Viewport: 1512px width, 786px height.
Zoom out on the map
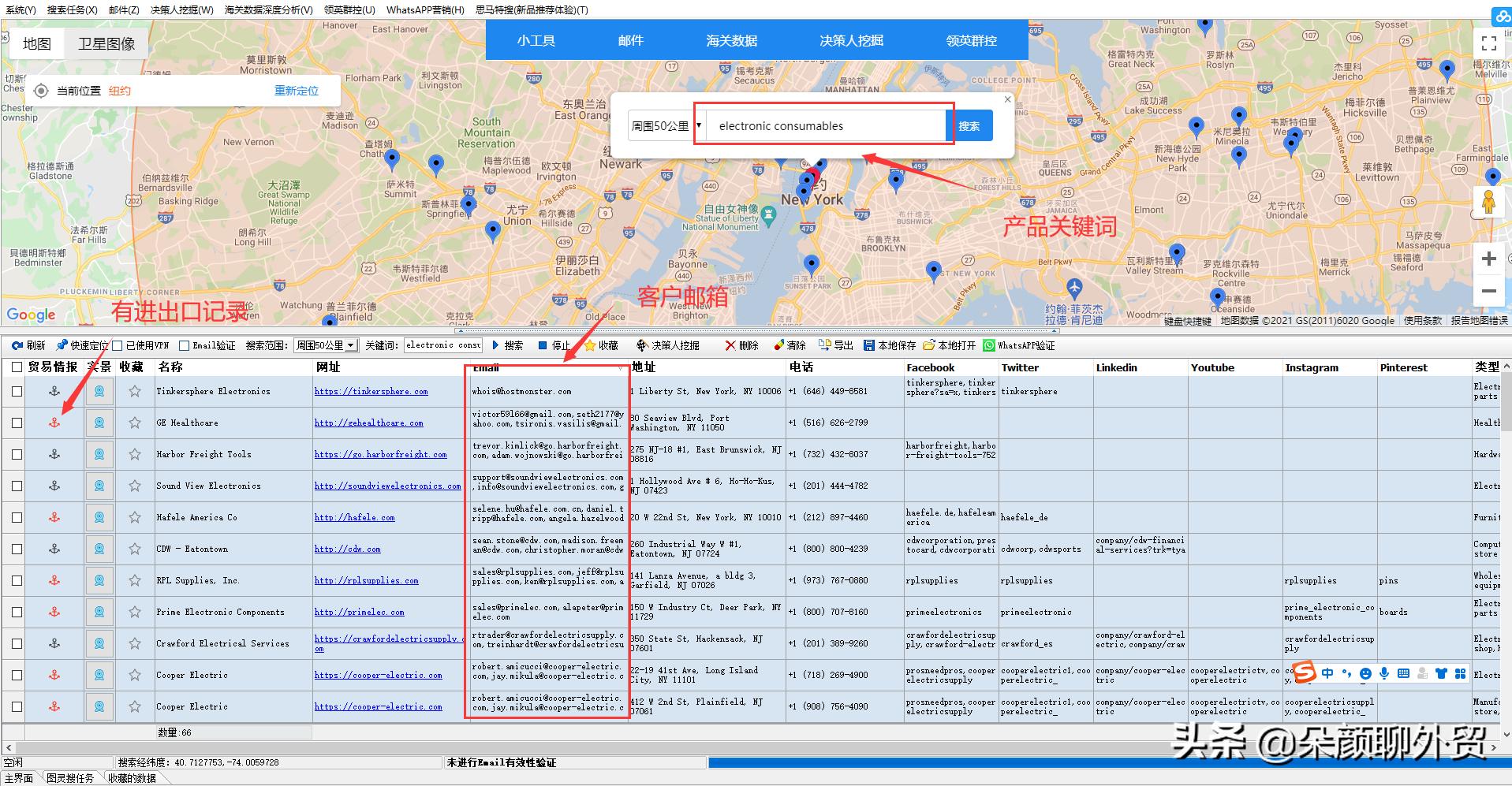[x=1489, y=291]
